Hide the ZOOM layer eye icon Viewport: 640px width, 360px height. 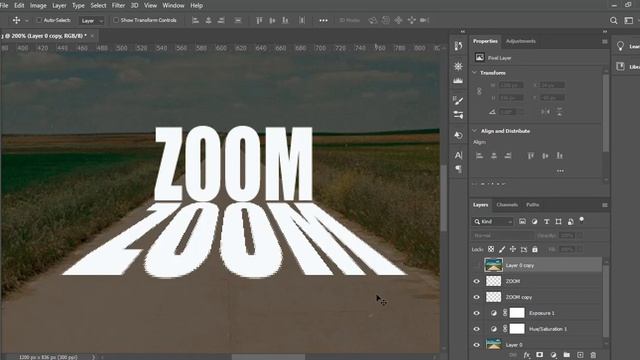point(476,281)
